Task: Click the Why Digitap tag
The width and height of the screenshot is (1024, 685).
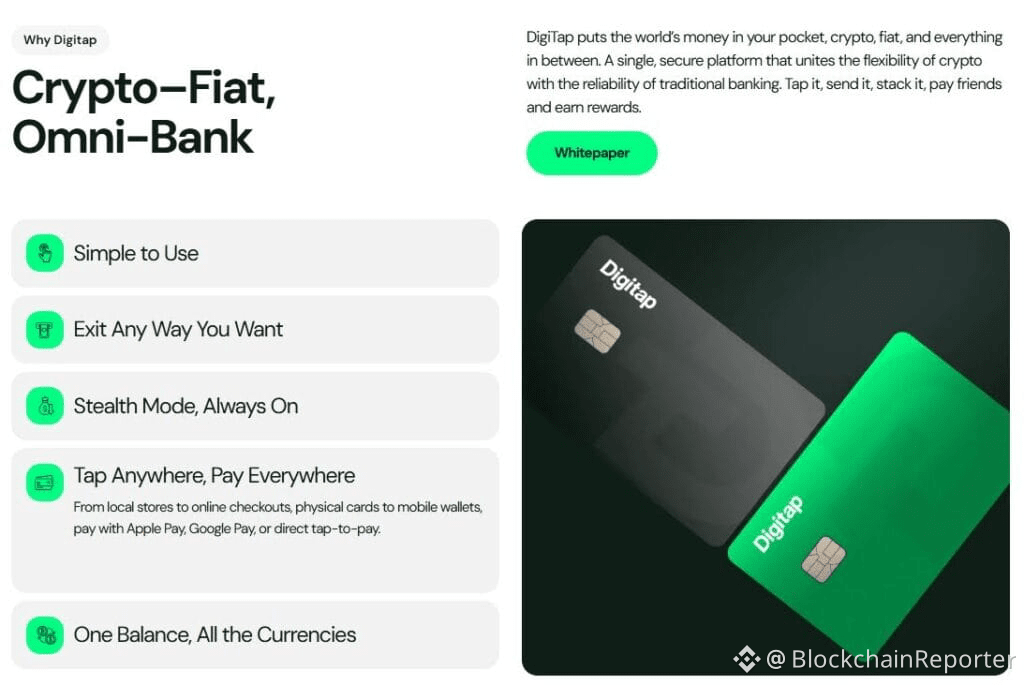Action: coord(60,40)
